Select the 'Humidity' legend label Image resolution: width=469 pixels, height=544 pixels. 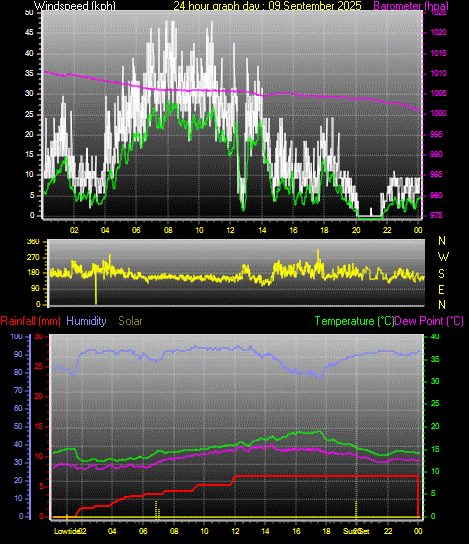[x=86, y=321]
